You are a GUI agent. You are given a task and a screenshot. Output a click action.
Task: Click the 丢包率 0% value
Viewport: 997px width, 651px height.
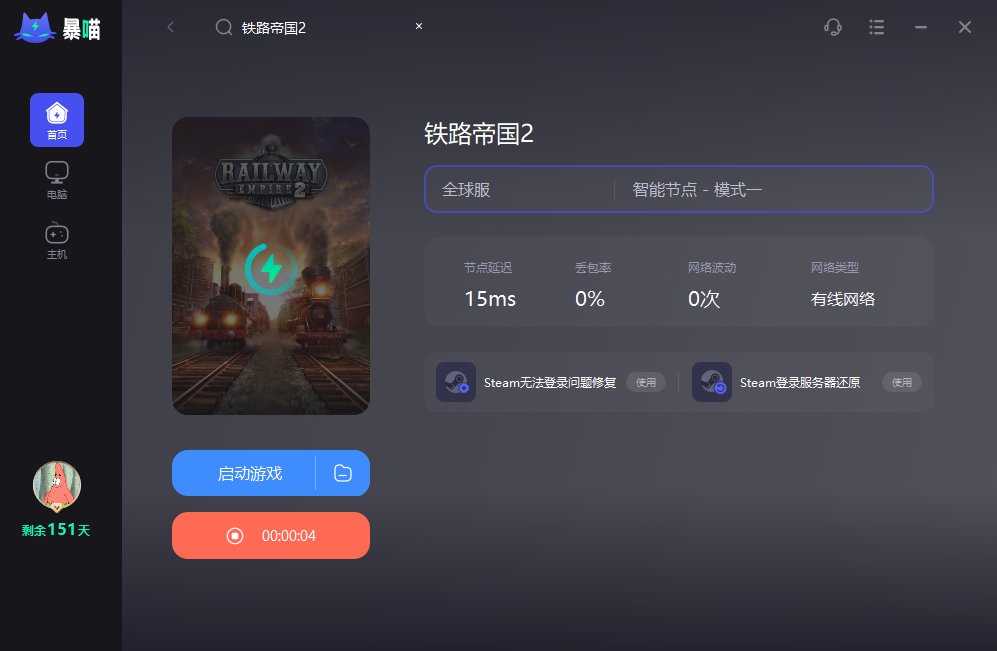pyautogui.click(x=589, y=299)
